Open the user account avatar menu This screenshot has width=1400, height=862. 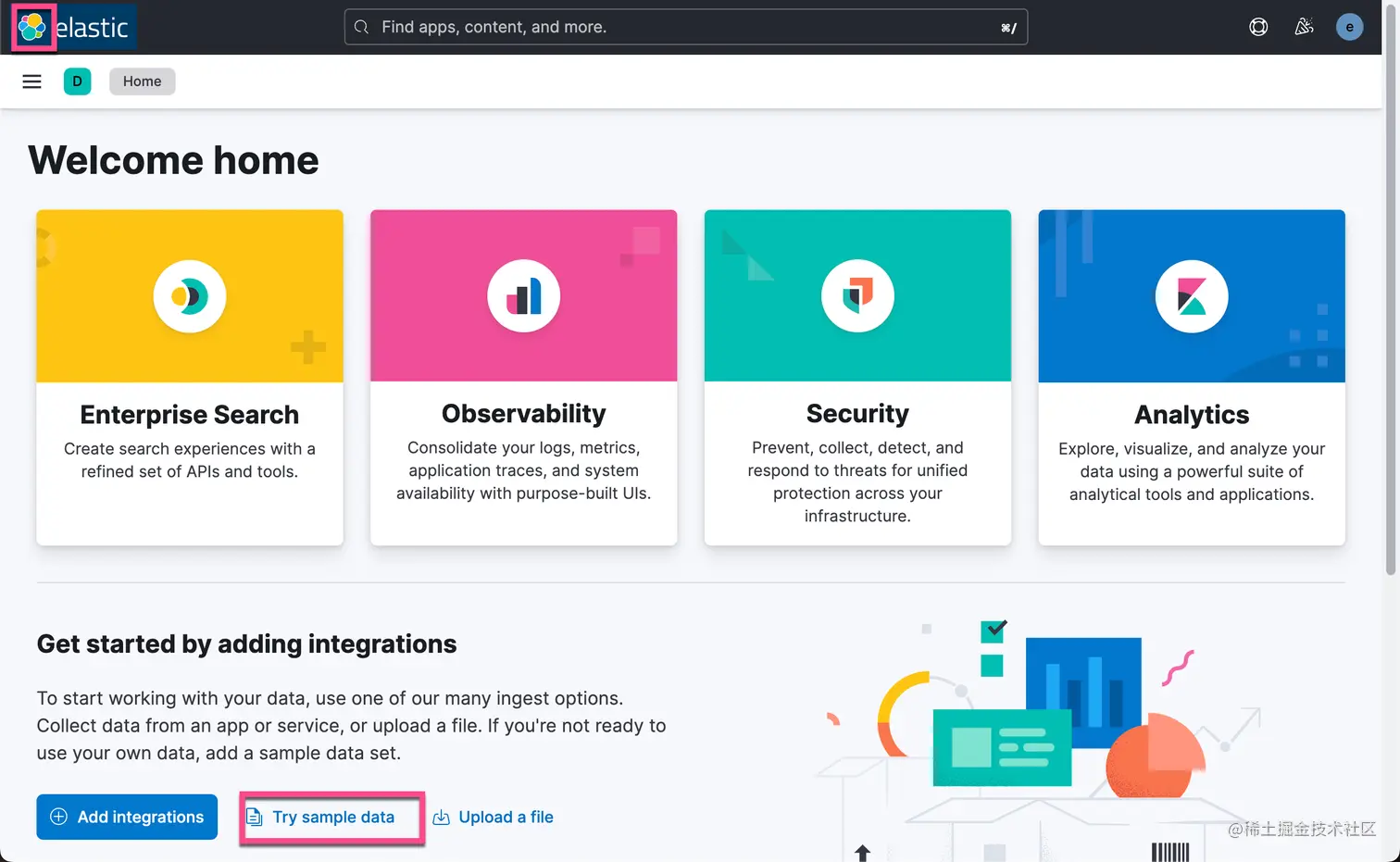pos(1349,27)
